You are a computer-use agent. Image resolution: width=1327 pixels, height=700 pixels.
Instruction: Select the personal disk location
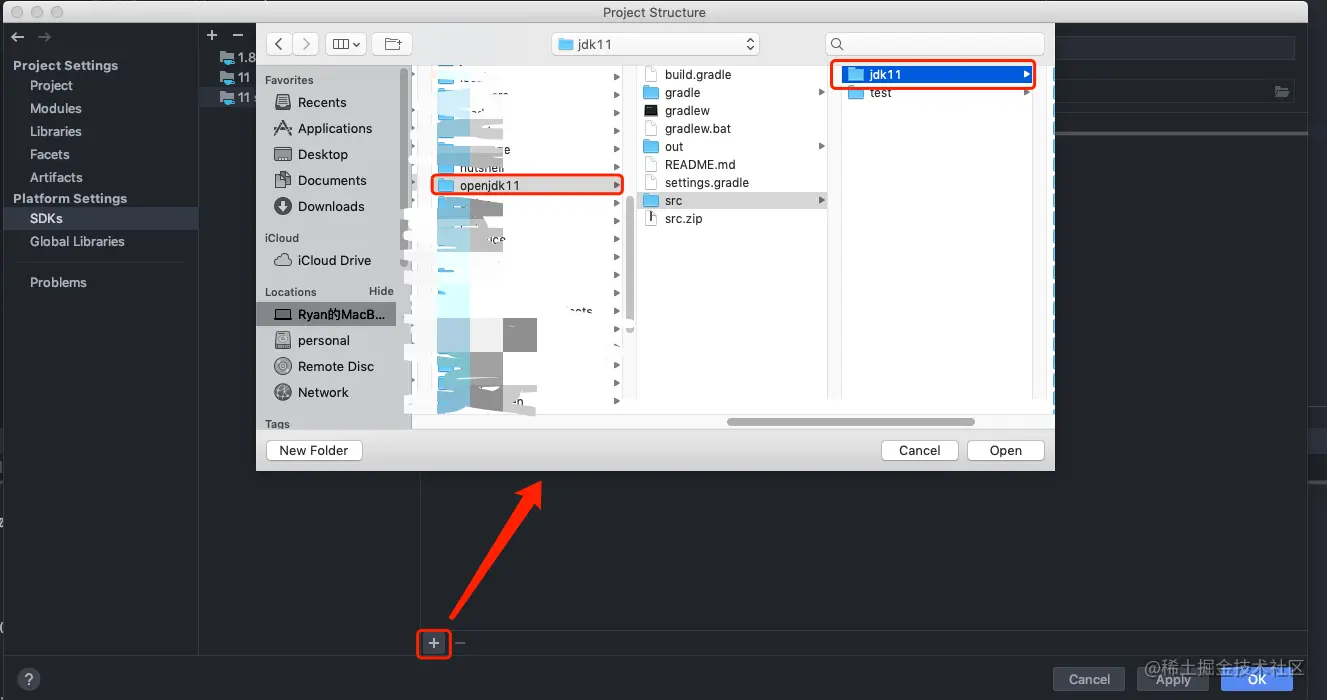click(323, 340)
